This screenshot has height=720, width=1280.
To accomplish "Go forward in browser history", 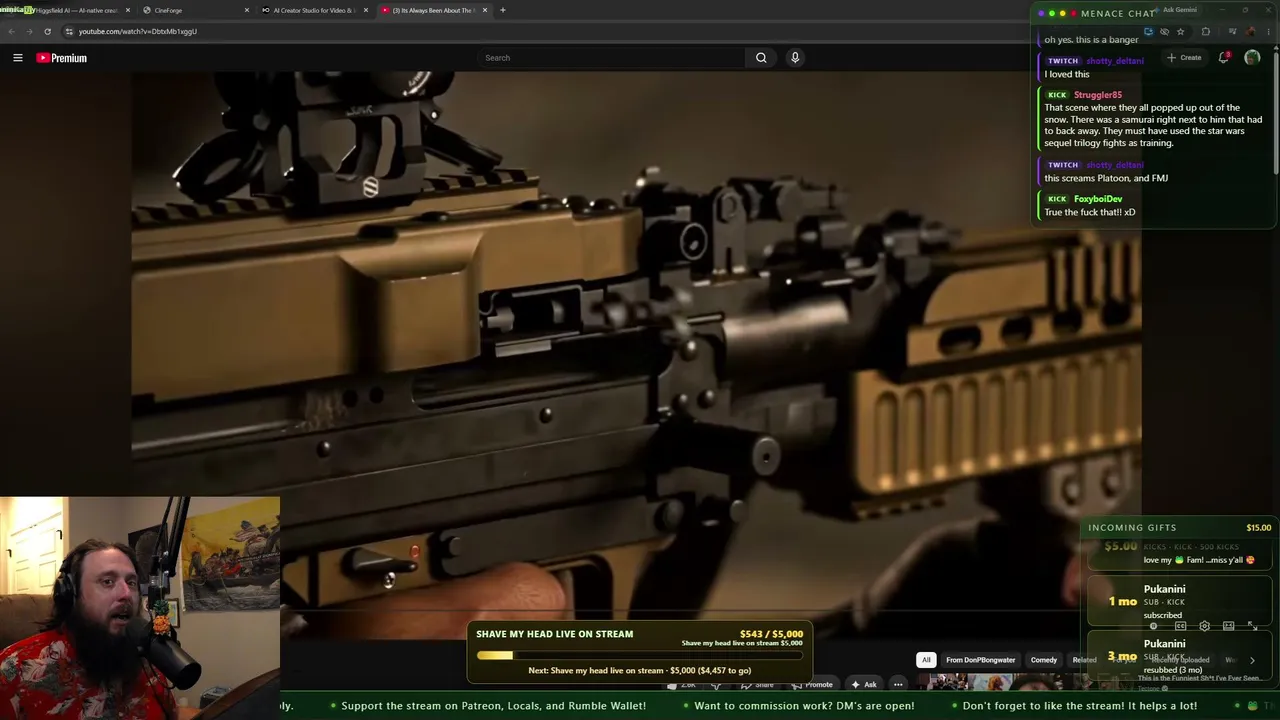I will coord(29,31).
